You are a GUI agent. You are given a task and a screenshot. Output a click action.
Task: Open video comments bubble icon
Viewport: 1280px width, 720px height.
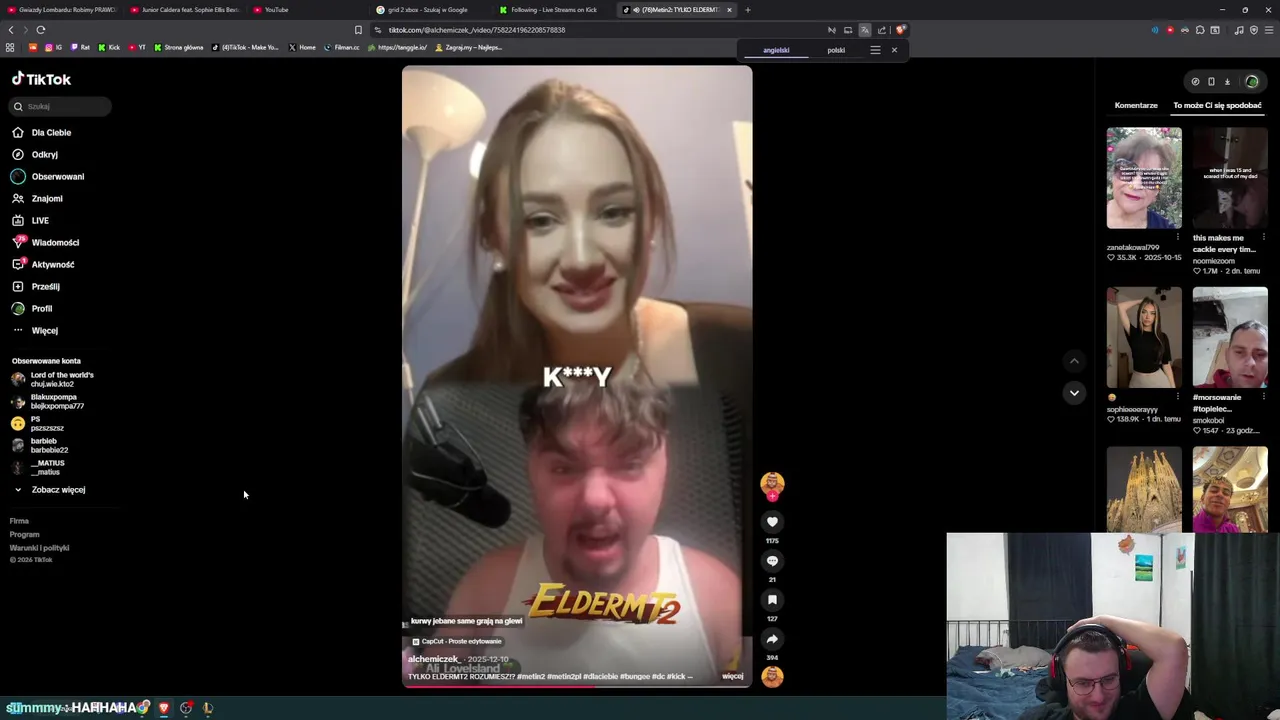click(x=772, y=560)
